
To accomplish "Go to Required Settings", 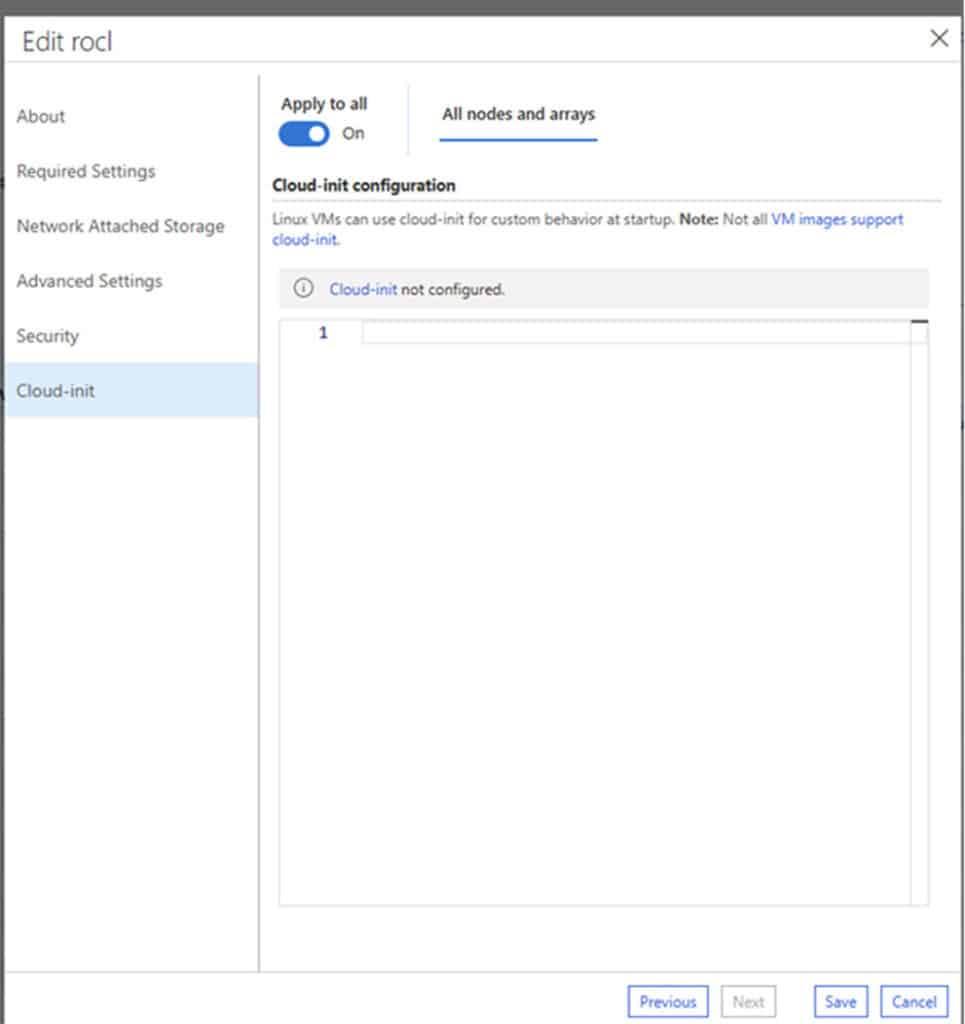I will pyautogui.click(x=86, y=171).
